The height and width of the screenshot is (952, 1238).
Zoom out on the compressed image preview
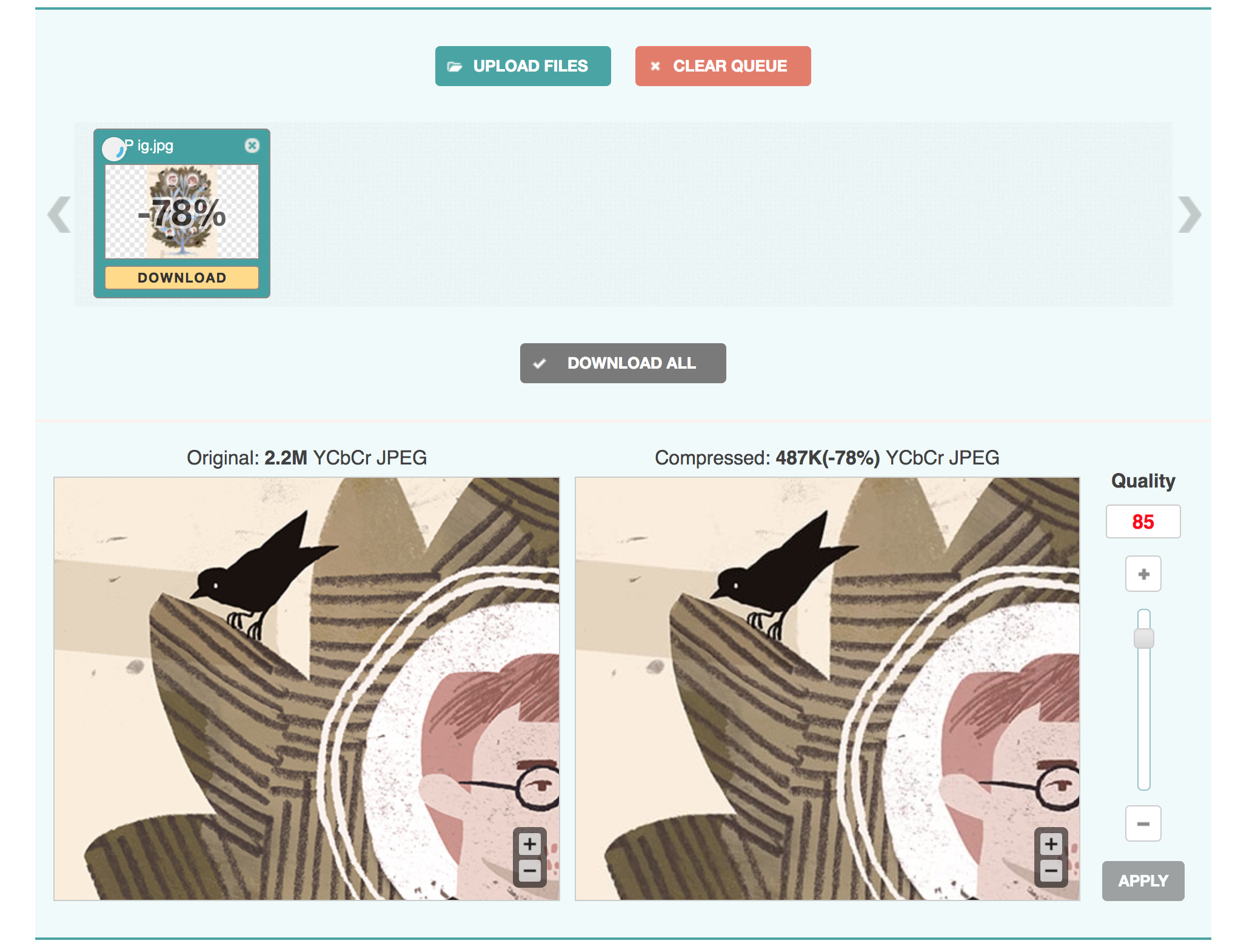pos(1051,872)
